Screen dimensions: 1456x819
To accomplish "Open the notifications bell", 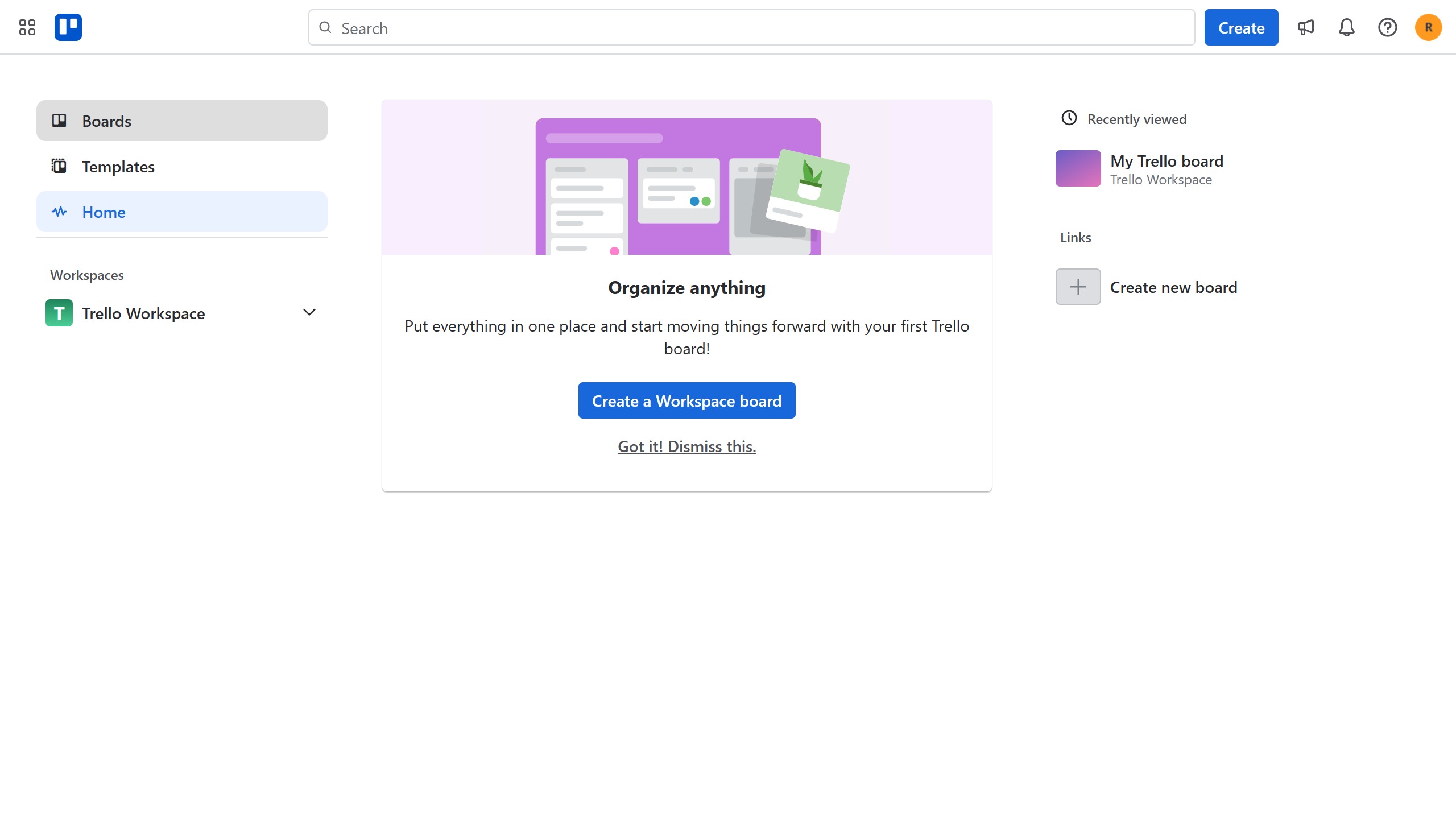I will point(1346,27).
